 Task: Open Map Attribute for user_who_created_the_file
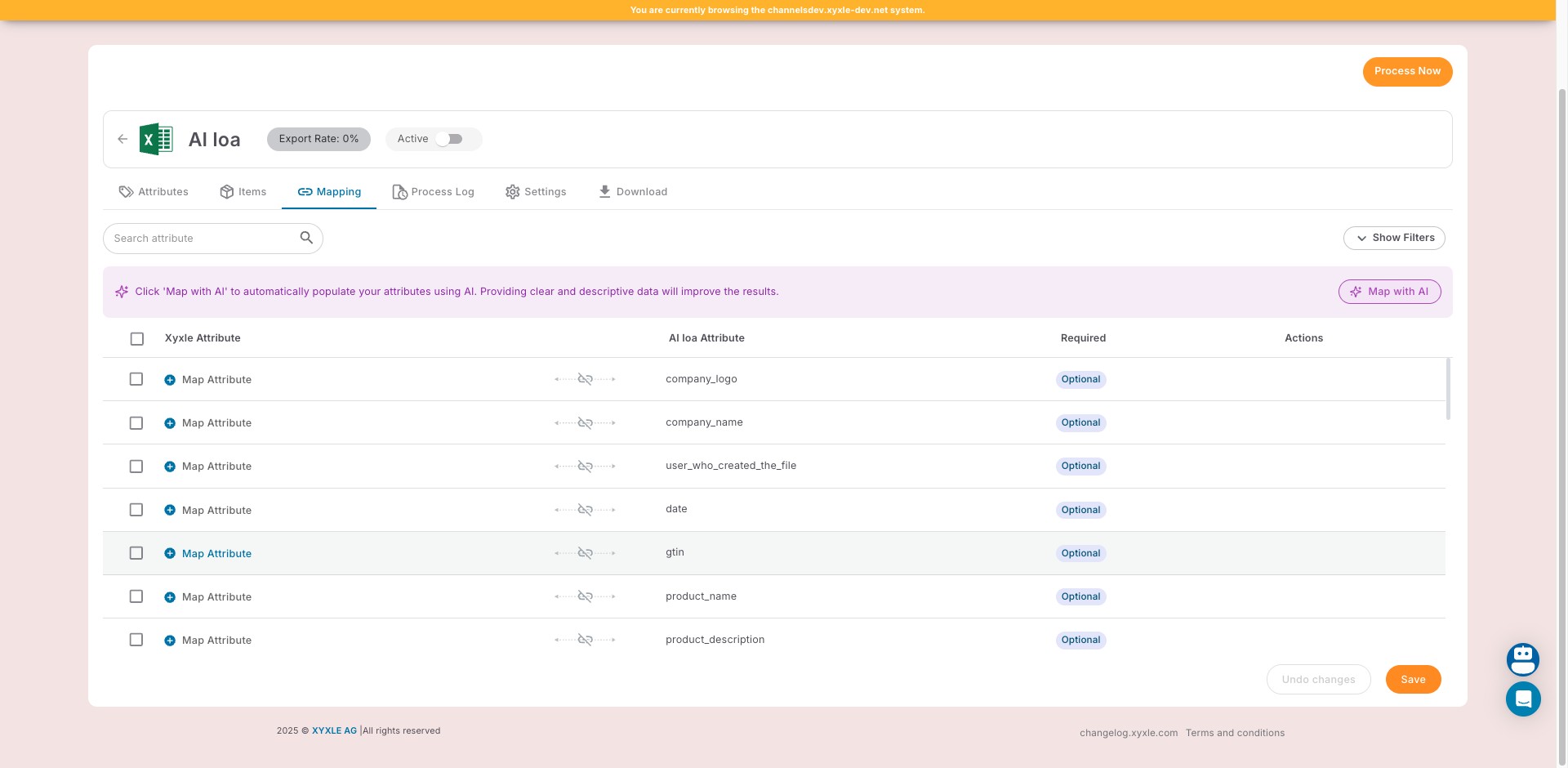click(x=216, y=467)
